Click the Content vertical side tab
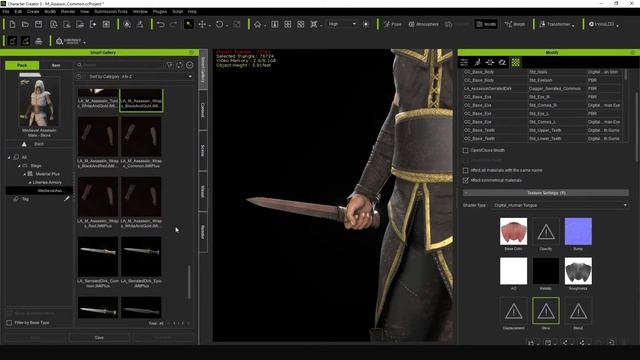The image size is (640, 360). (x=202, y=110)
